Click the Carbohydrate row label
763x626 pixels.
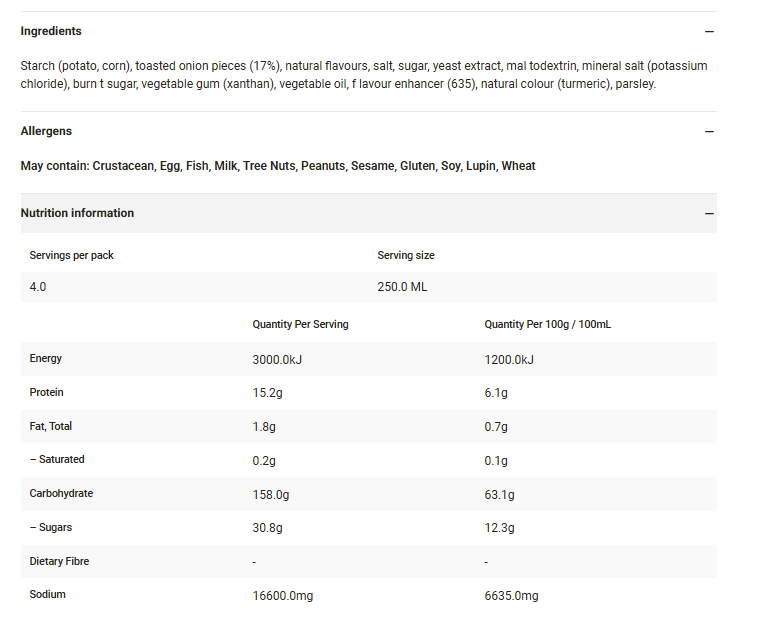[x=61, y=493]
